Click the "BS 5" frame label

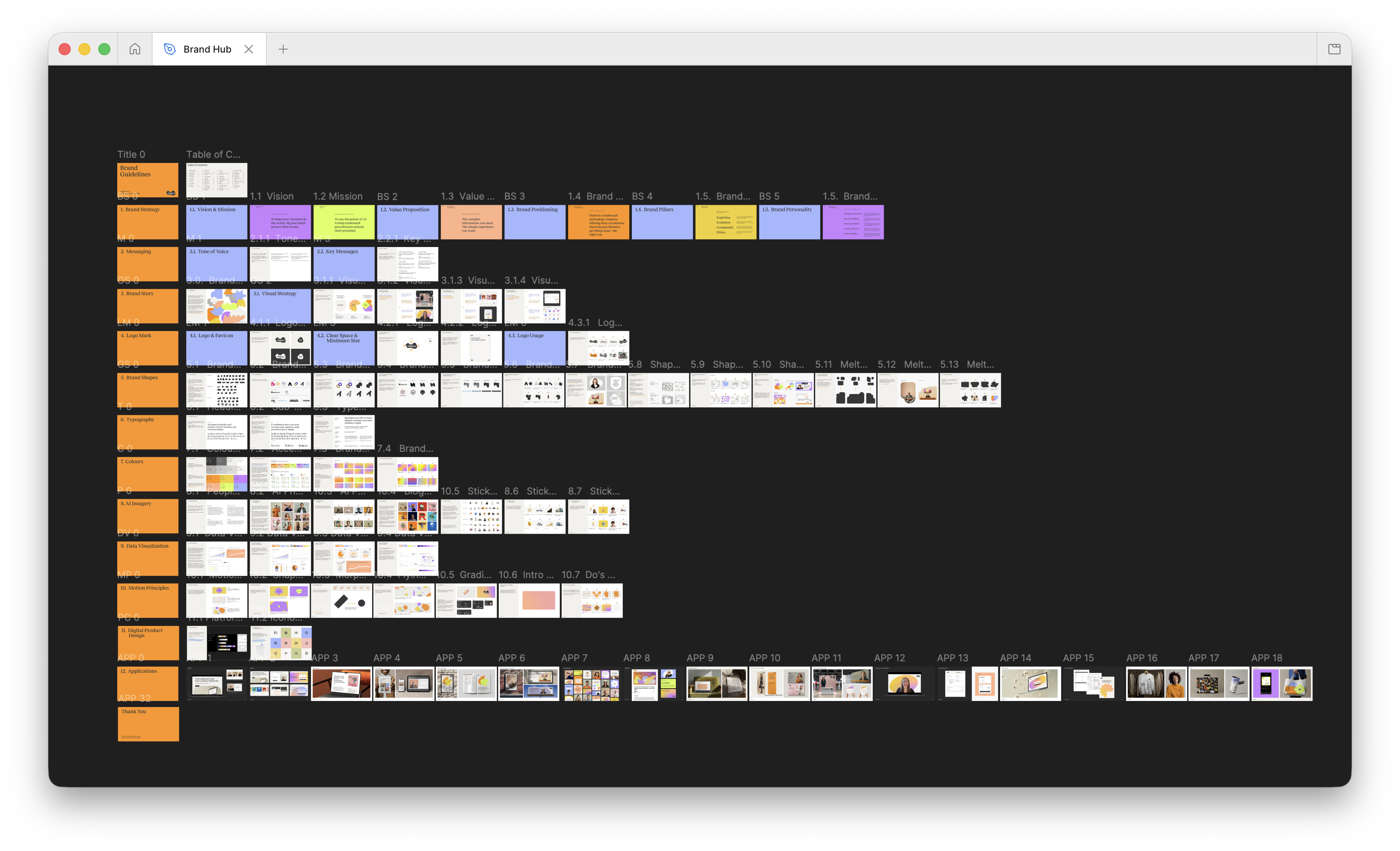769,196
